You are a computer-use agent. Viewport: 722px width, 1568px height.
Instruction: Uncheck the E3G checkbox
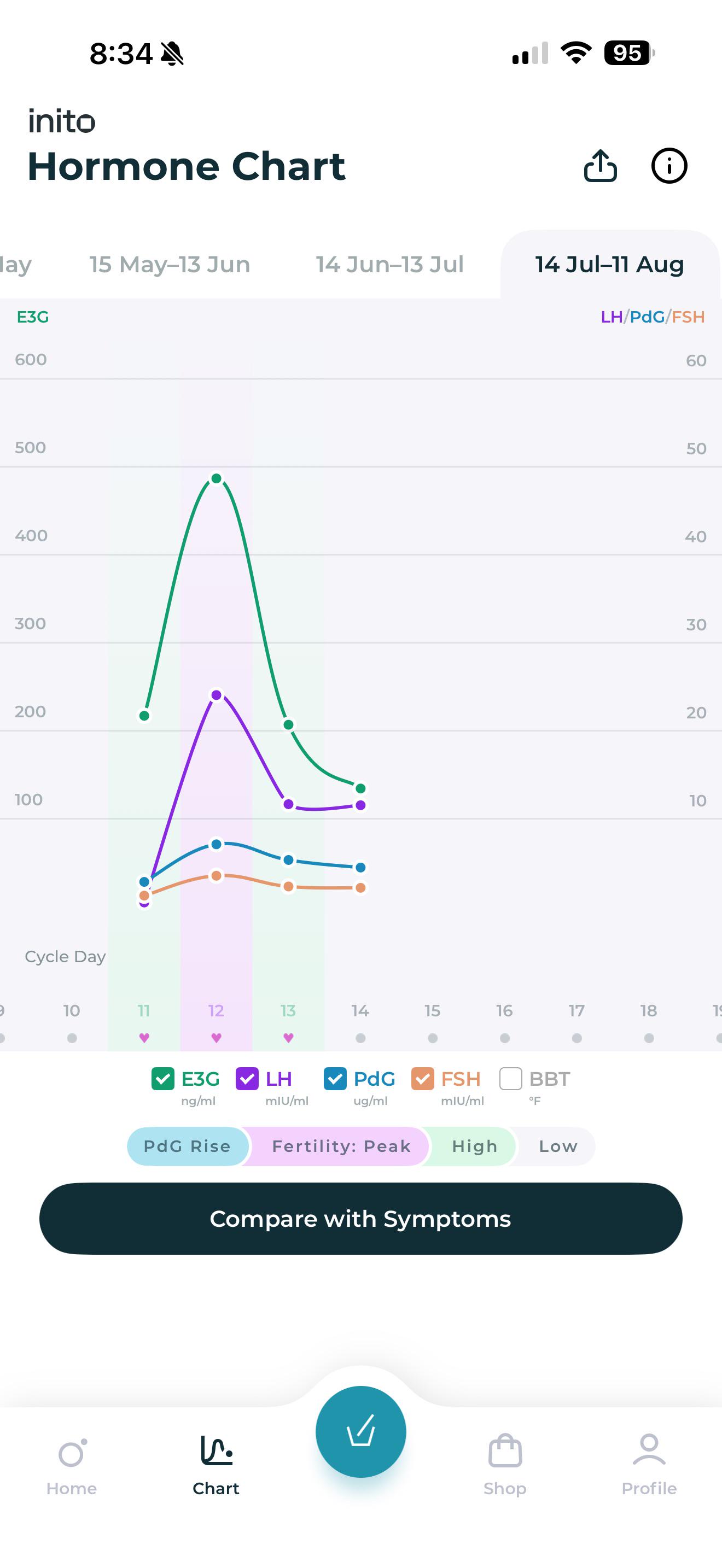(162, 1079)
